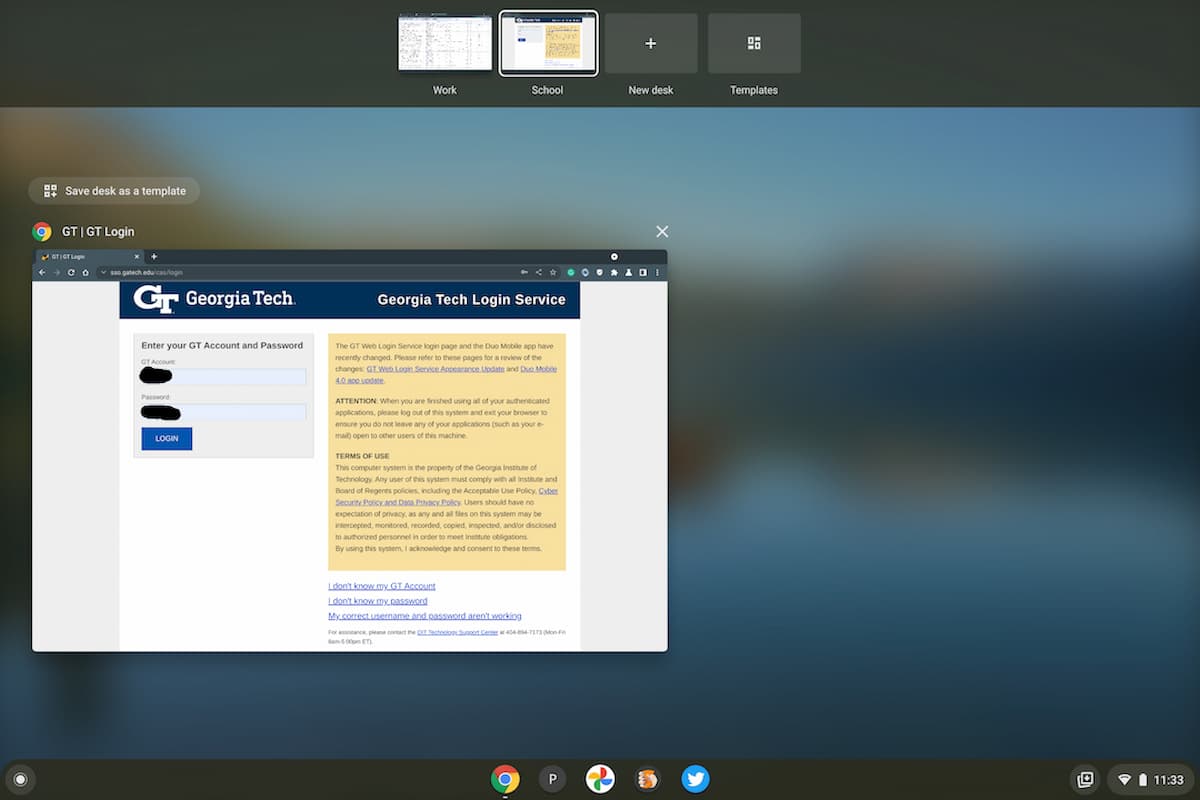Click the Chrome icon beside window title
Screen dimensions: 1200x800
42,232
